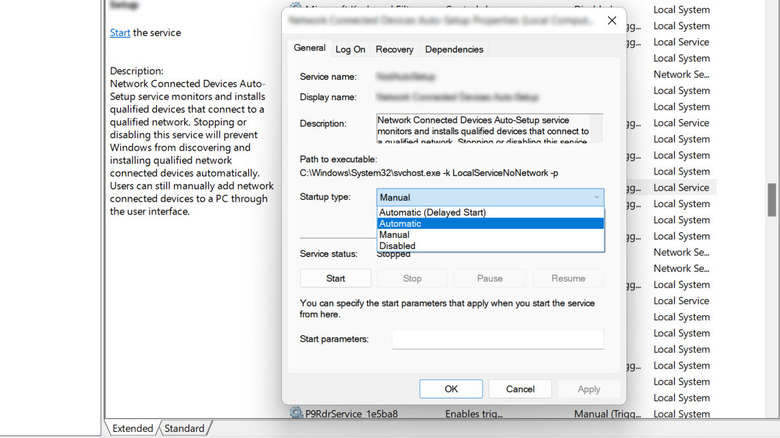Screen dimensions: 780x438
Task: Click the highlighted Local Service row entry
Action: pyautogui.click(x=681, y=188)
